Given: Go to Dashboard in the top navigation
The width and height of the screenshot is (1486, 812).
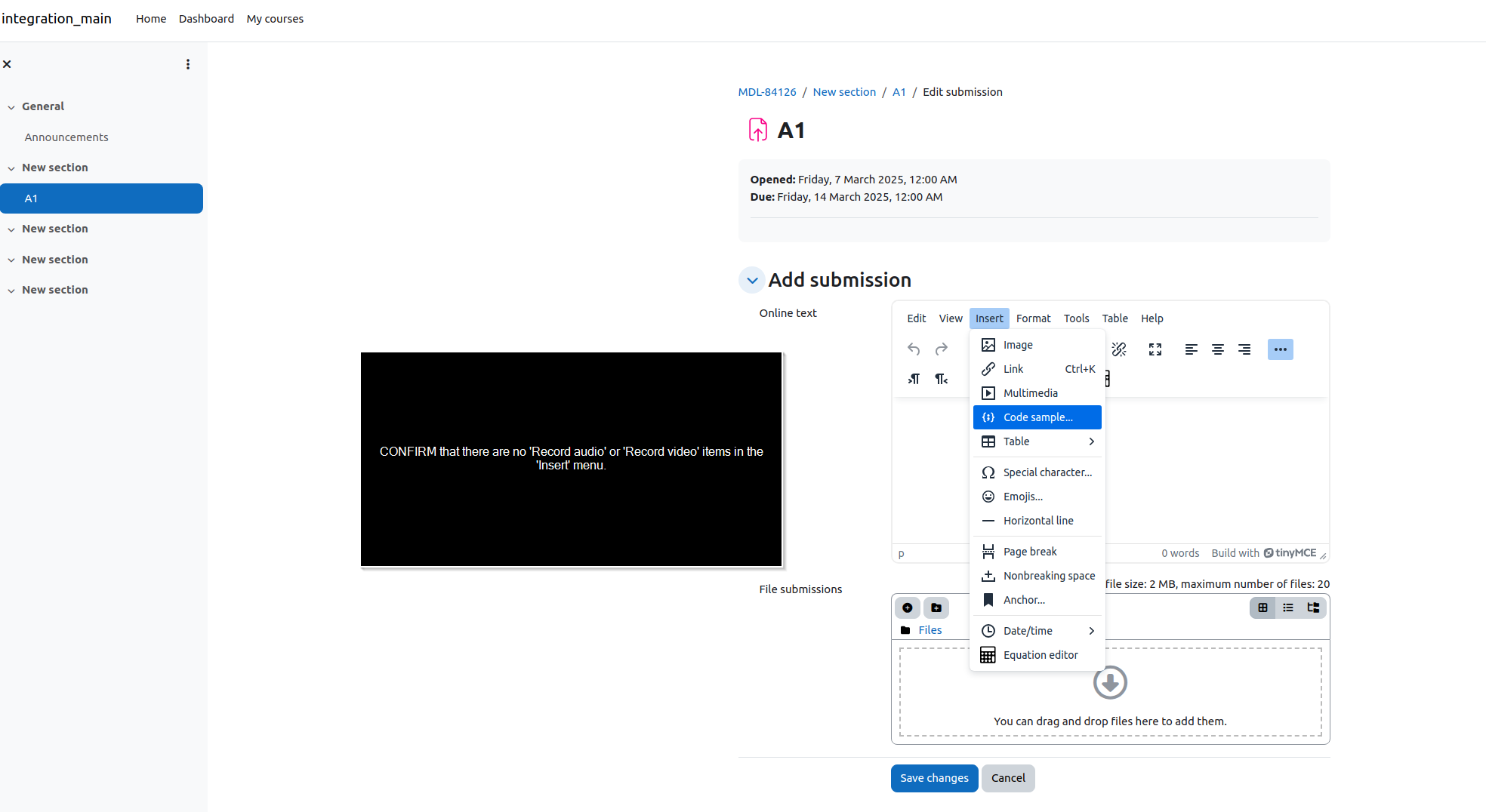Looking at the screenshot, I should (x=206, y=19).
